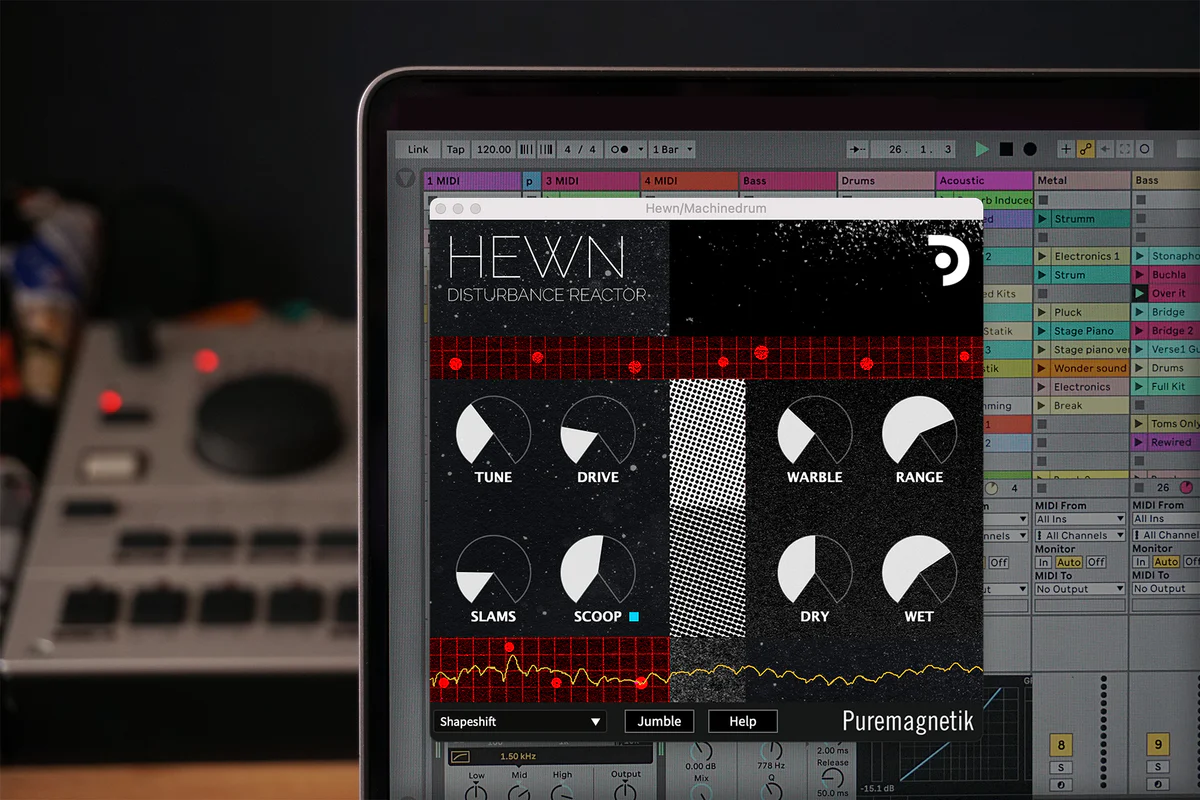The width and height of the screenshot is (1200, 800).
Task: Toggle the browser show/hide triangle icon
Action: (405, 180)
